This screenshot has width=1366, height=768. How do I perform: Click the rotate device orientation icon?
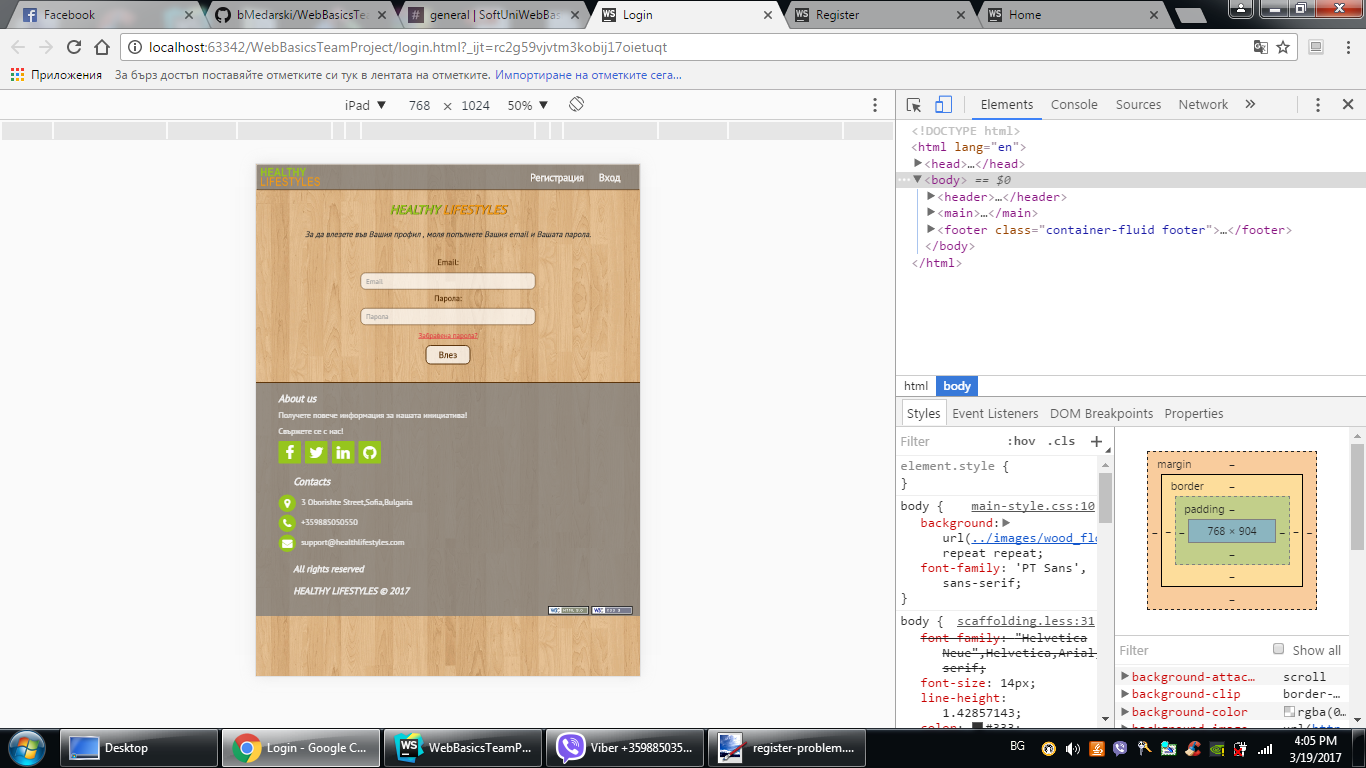(576, 105)
